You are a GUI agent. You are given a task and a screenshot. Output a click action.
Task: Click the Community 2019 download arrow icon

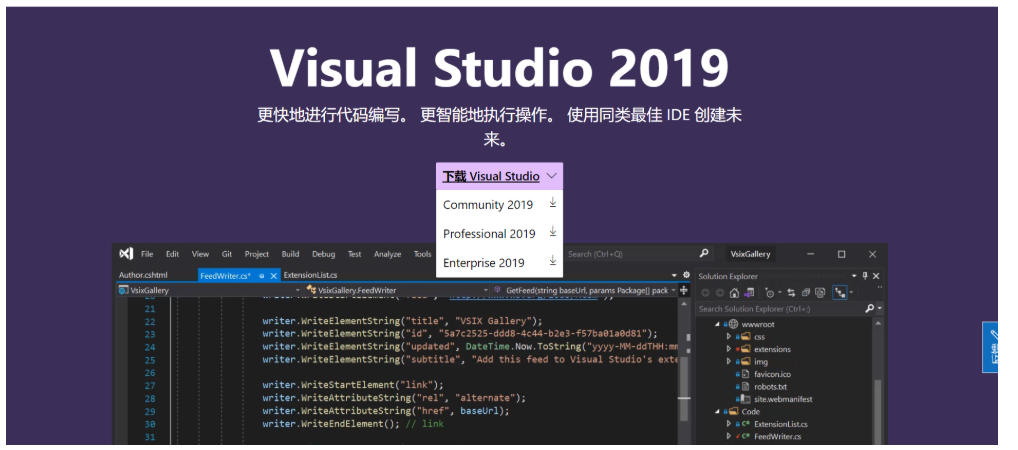pos(552,203)
